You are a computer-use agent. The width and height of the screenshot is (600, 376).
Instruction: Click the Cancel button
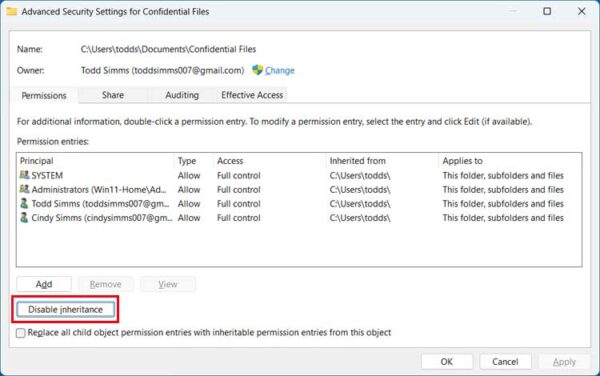tap(505, 361)
